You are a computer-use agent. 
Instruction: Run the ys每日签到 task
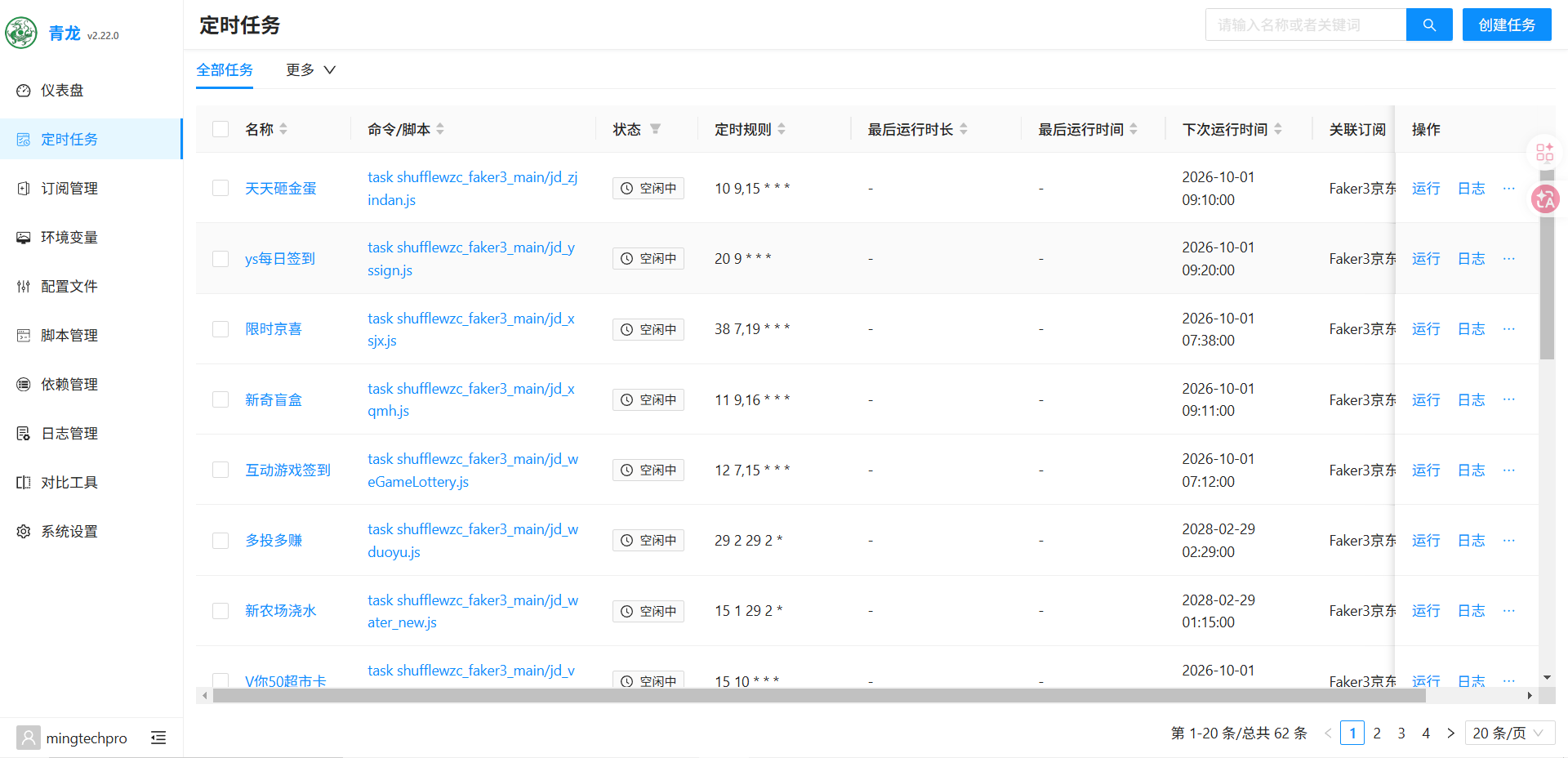(x=1426, y=259)
